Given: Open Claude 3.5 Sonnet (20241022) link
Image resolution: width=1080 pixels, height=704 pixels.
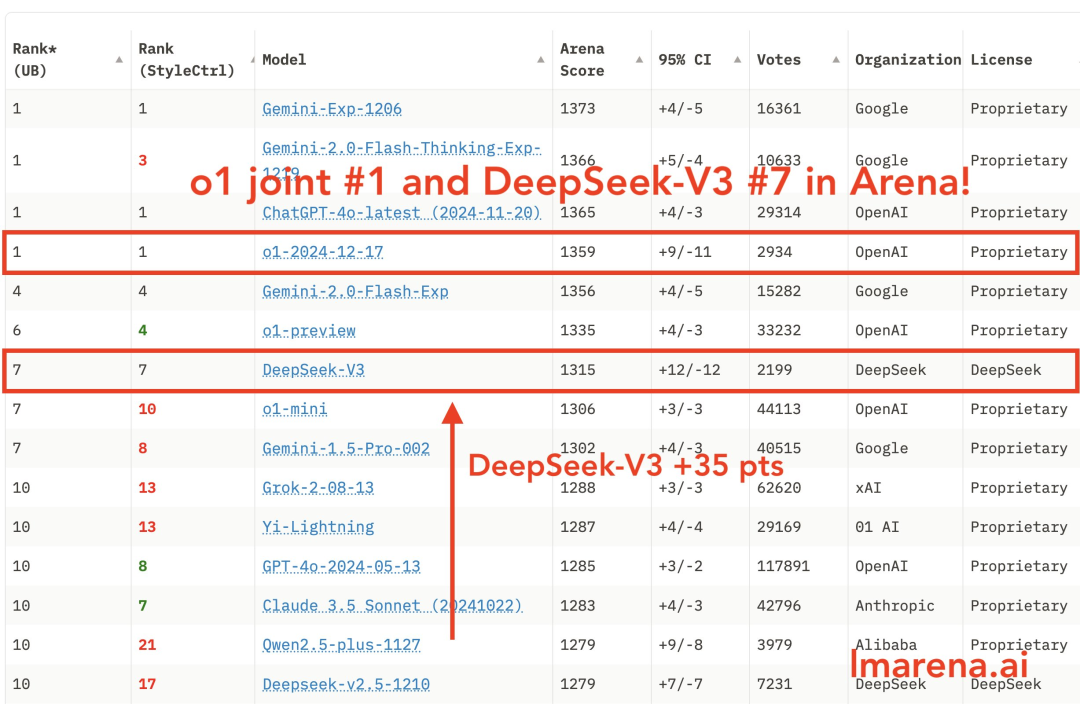Looking at the screenshot, I should click(393, 605).
